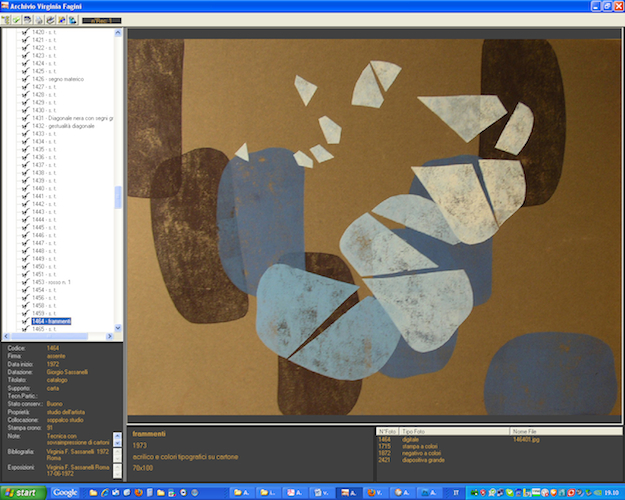
Task: Click Titolato value catalogo
Action: tap(57, 380)
